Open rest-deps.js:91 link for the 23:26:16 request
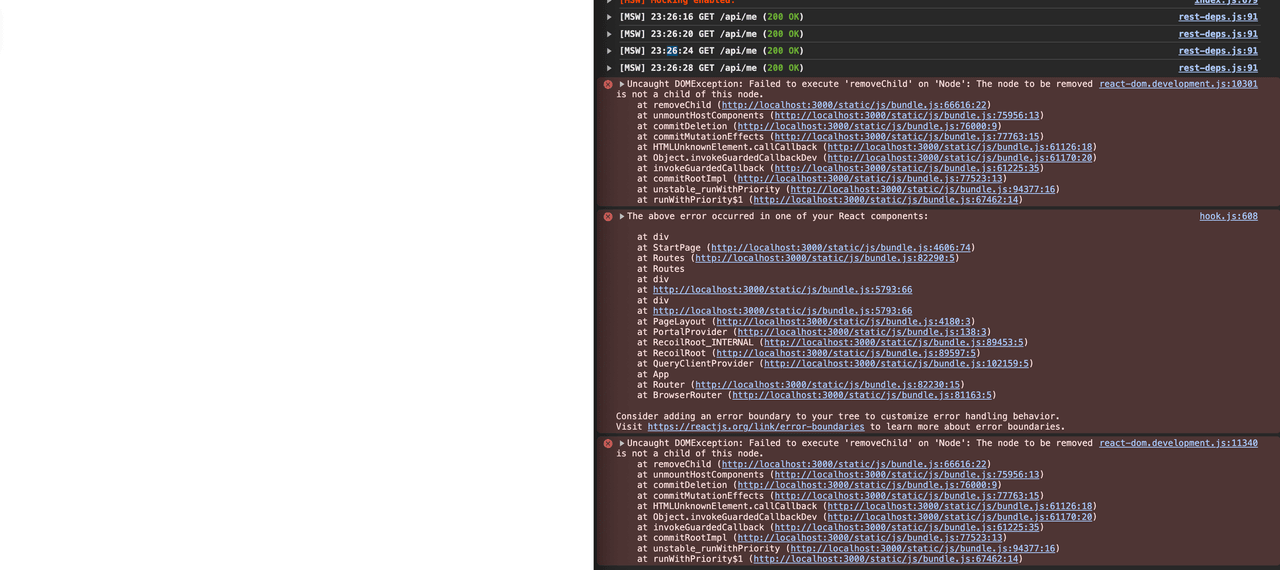Image resolution: width=1280 pixels, height=570 pixels. 1217,17
